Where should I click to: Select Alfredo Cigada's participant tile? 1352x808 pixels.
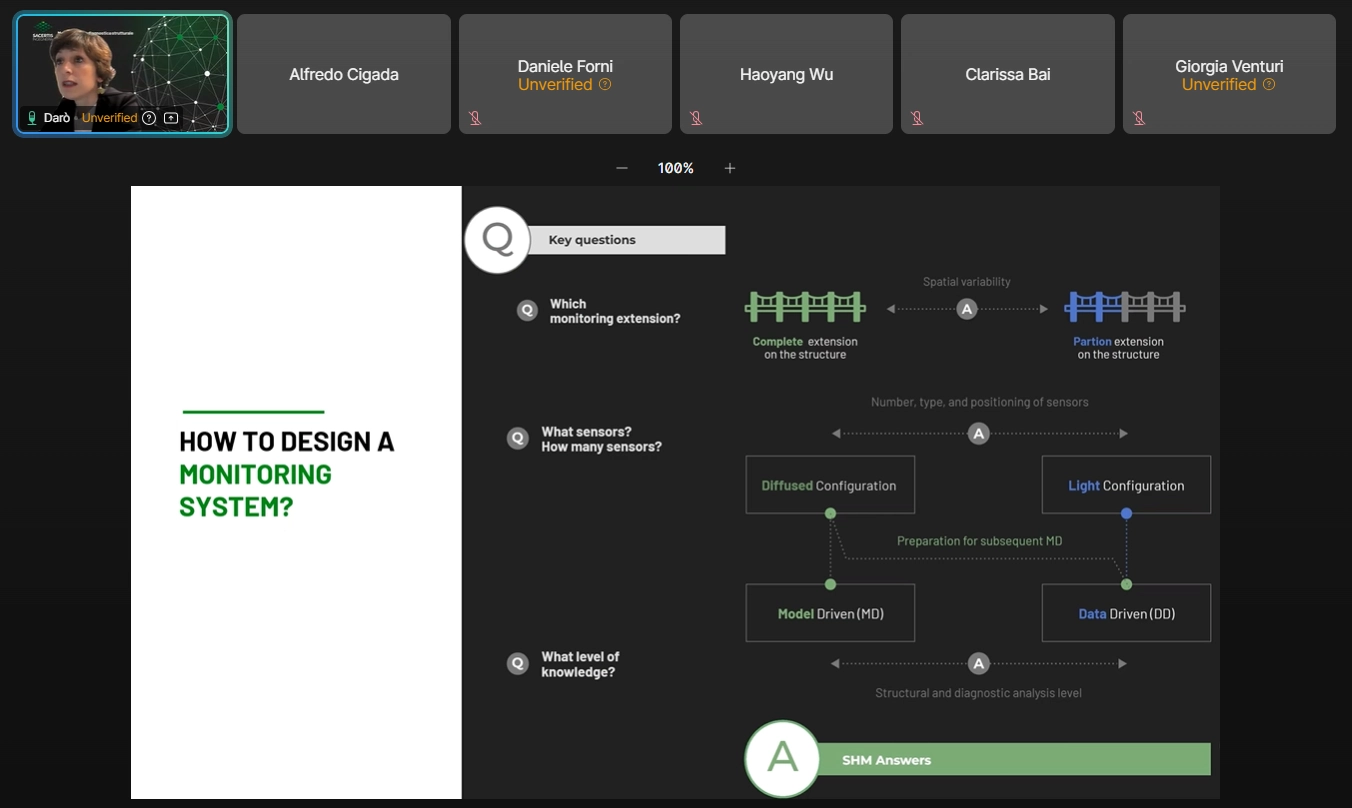click(x=344, y=74)
